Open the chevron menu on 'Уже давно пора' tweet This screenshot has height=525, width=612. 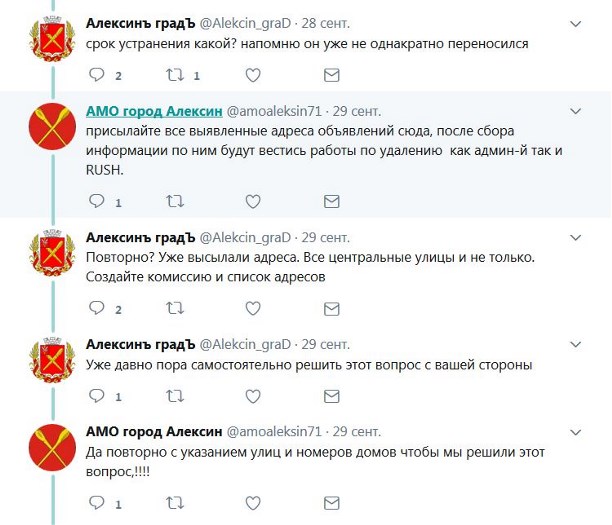point(576,345)
